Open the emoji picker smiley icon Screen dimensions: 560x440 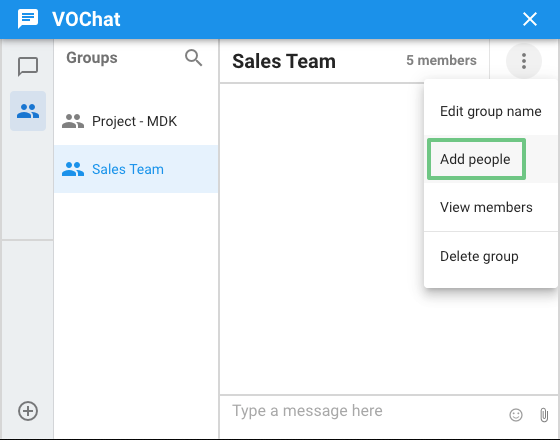(x=516, y=415)
